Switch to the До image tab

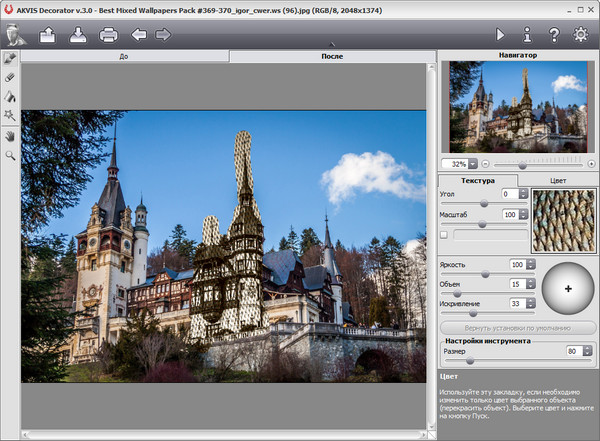pyautogui.click(x=123, y=57)
